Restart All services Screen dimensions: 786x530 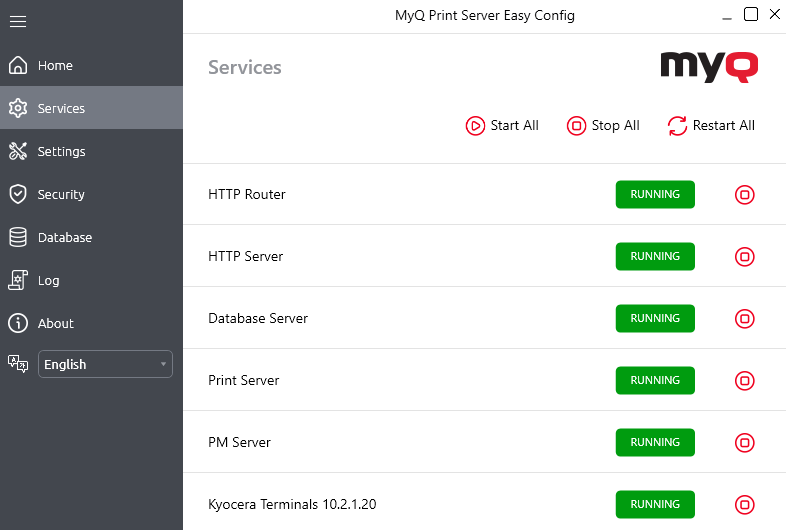point(711,126)
